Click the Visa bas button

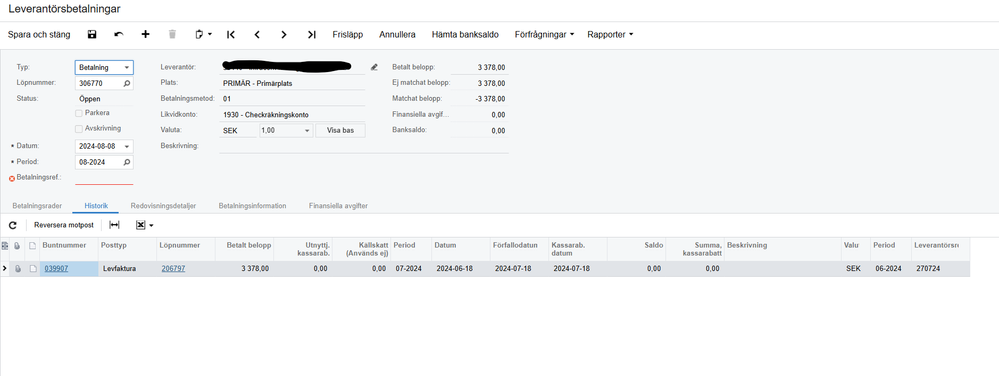[x=340, y=131]
